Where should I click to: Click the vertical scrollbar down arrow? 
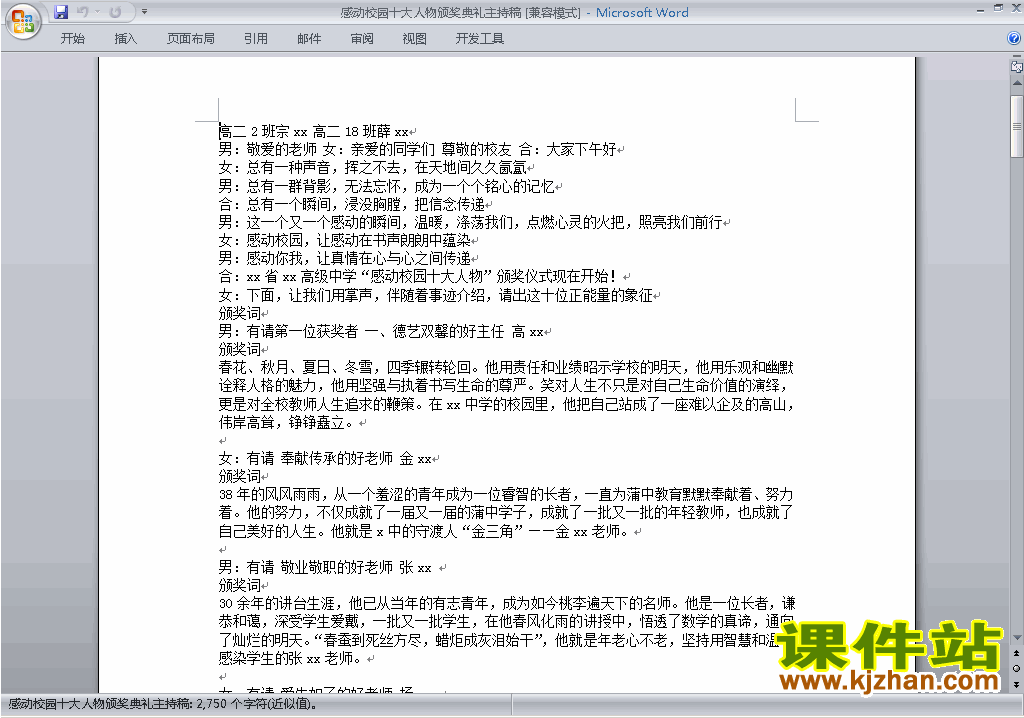[1017, 638]
